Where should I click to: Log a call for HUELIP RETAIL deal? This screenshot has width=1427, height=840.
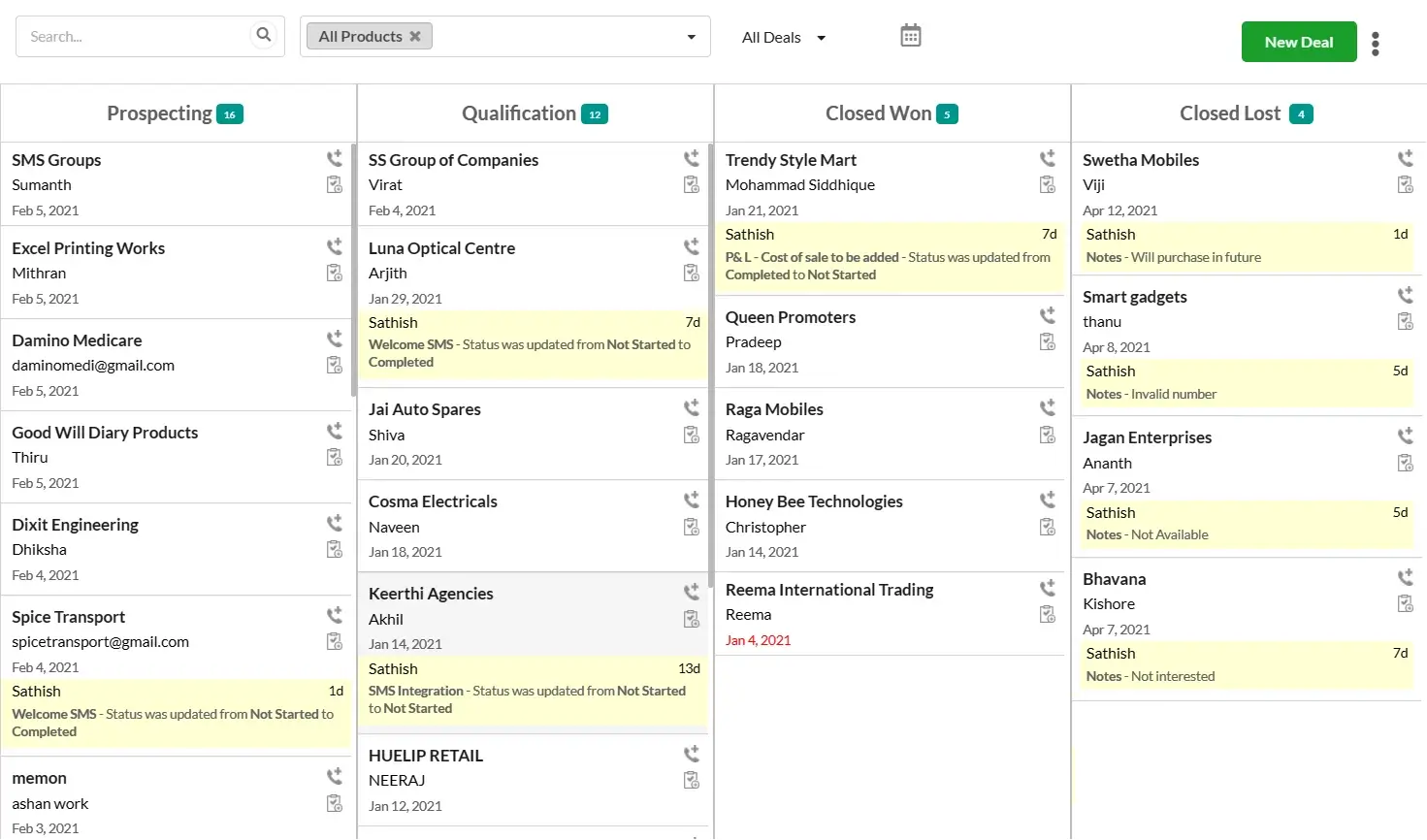[x=691, y=753]
